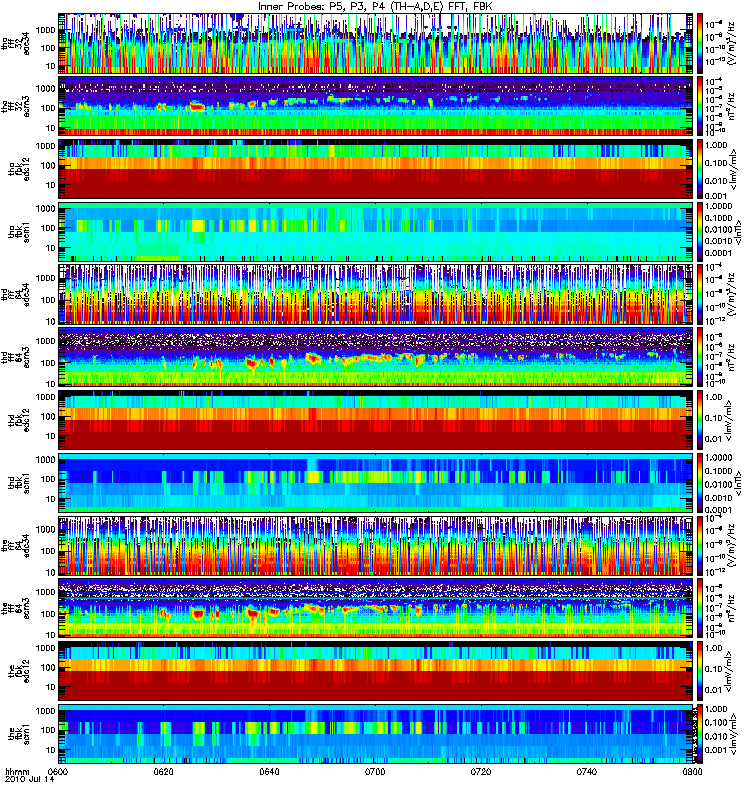The width and height of the screenshot is (750, 800).
Task: Select the the fbk edc12 filter bank panel
Action: pos(376,671)
